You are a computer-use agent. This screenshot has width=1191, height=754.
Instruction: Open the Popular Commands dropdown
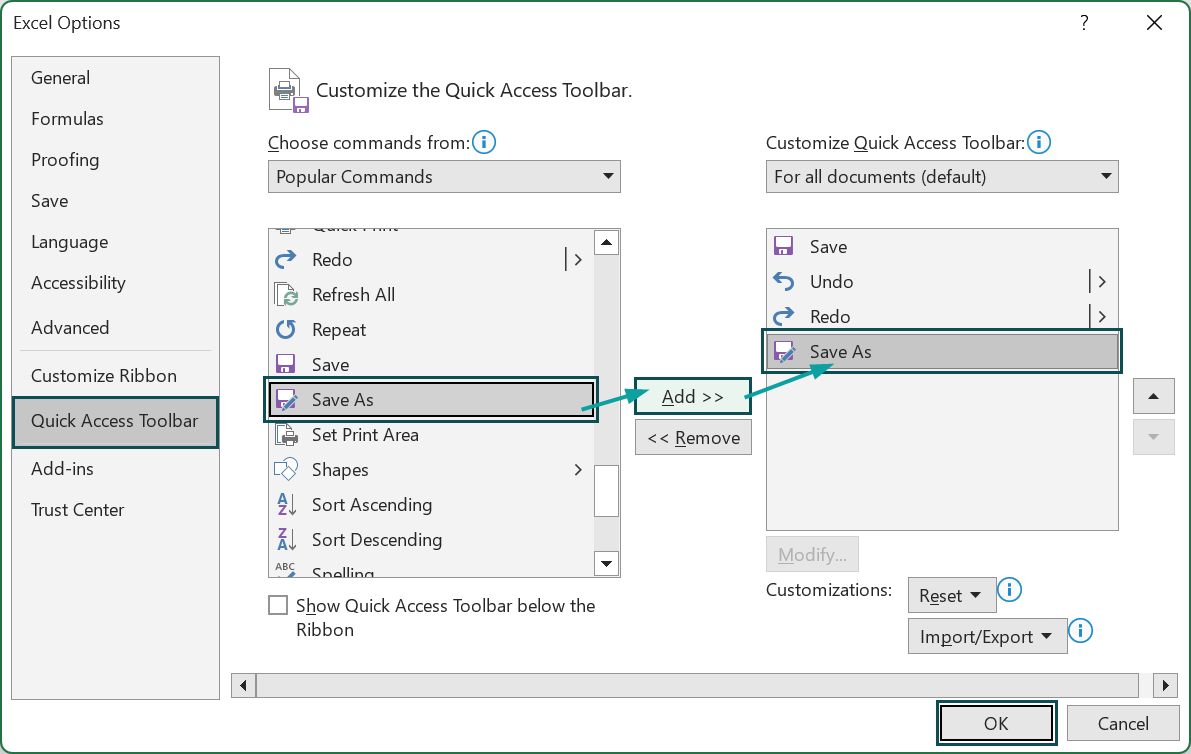[444, 176]
